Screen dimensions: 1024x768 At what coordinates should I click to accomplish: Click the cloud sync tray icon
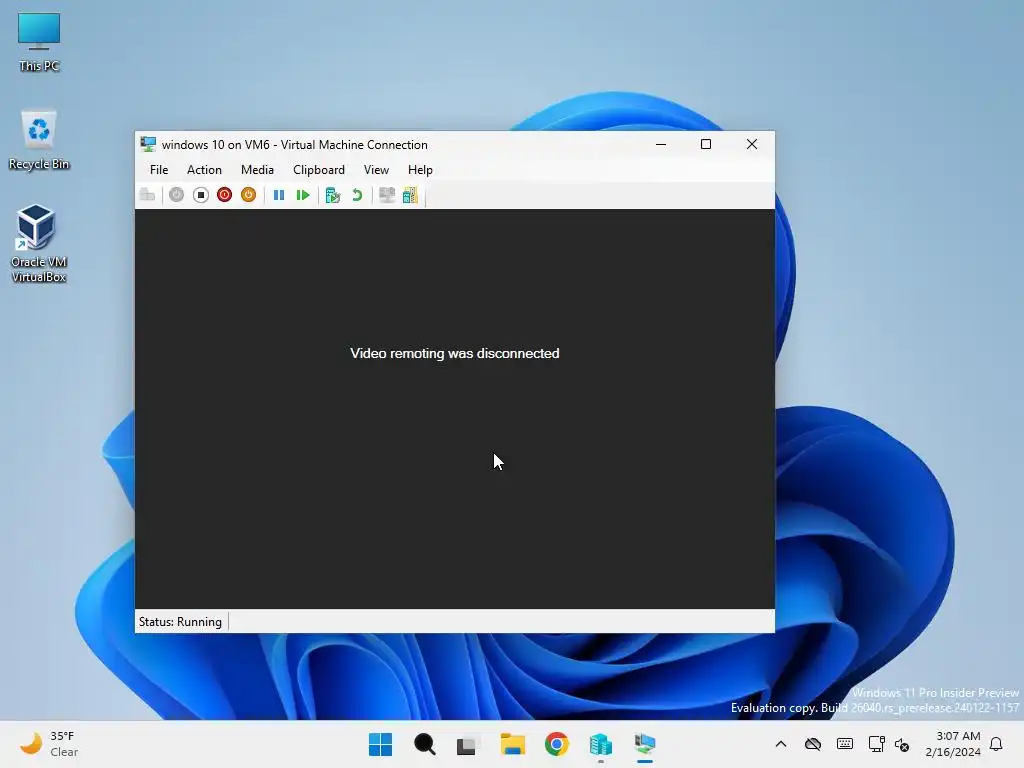click(812, 744)
